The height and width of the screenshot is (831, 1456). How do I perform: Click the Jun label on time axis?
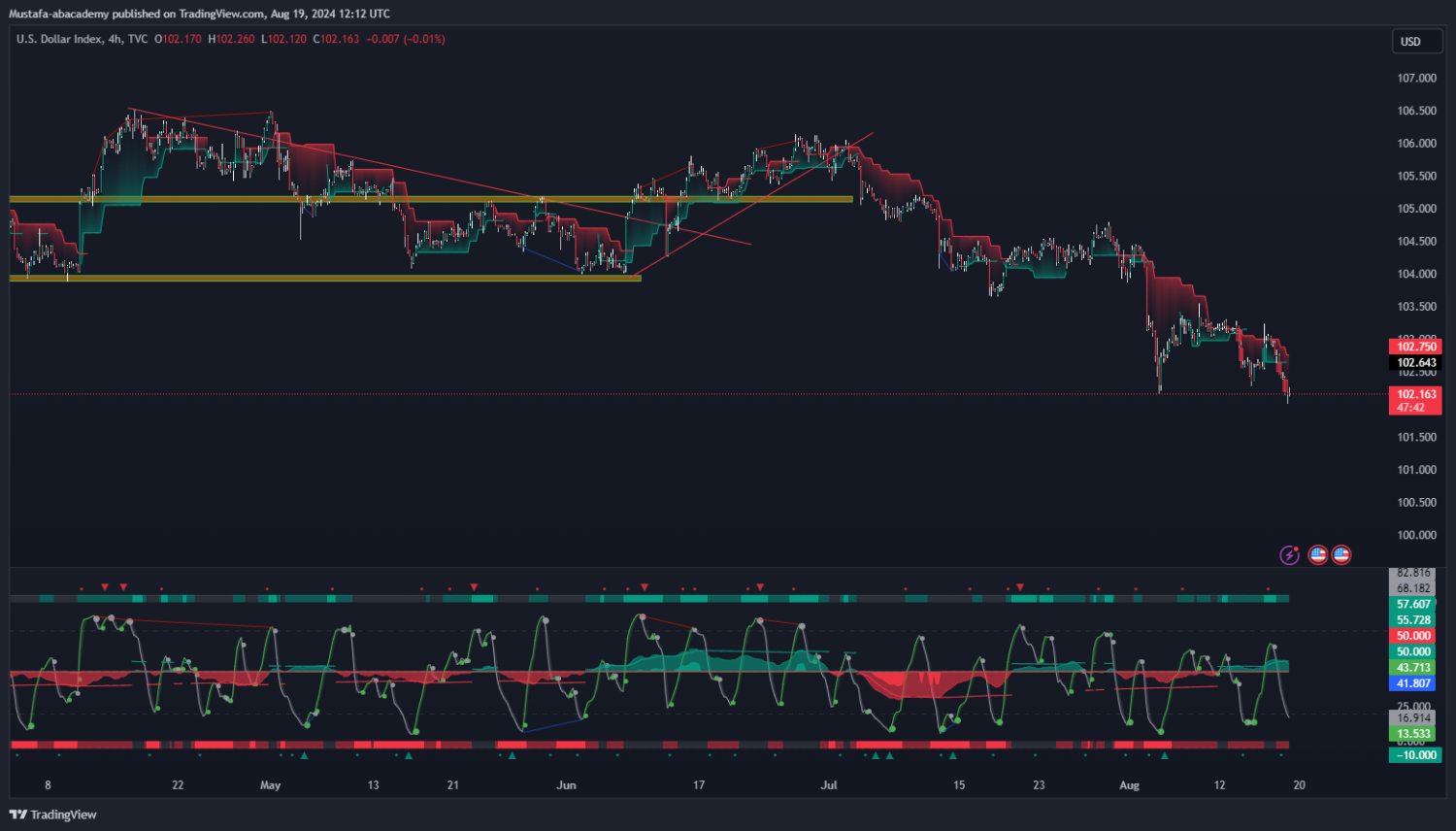click(566, 785)
